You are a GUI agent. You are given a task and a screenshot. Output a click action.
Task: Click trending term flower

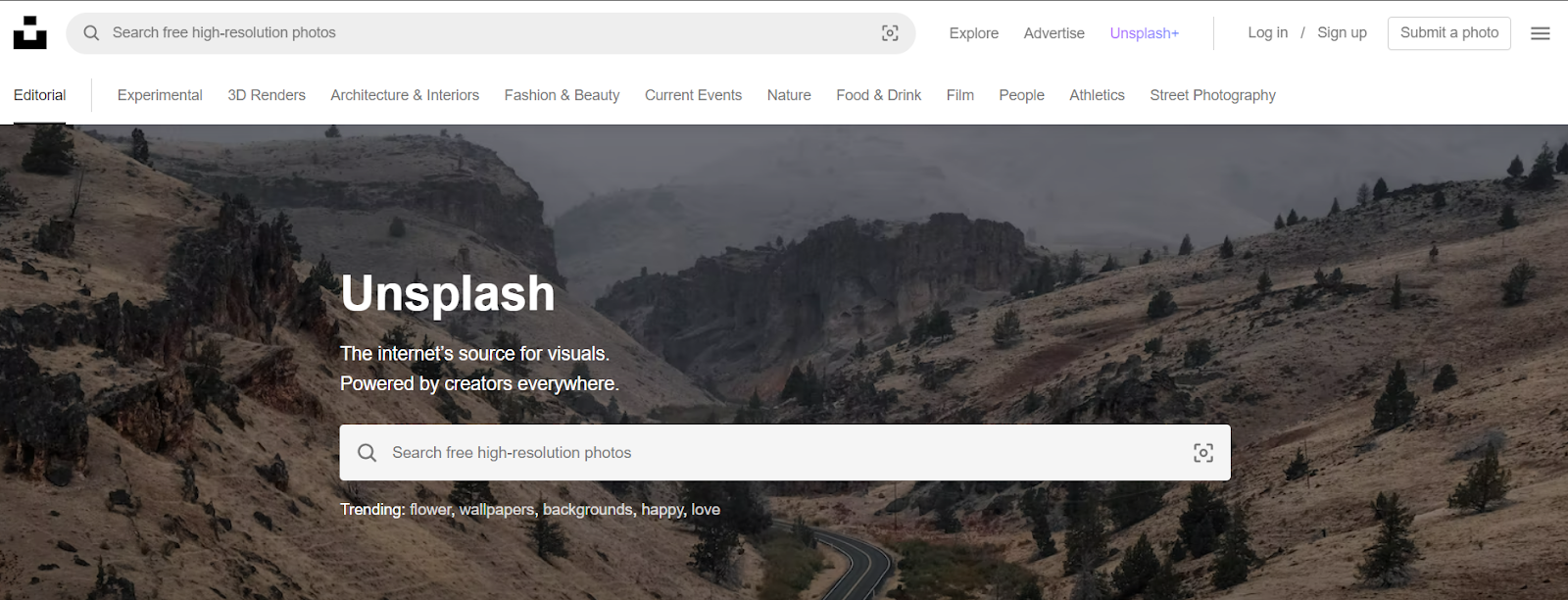tap(431, 510)
